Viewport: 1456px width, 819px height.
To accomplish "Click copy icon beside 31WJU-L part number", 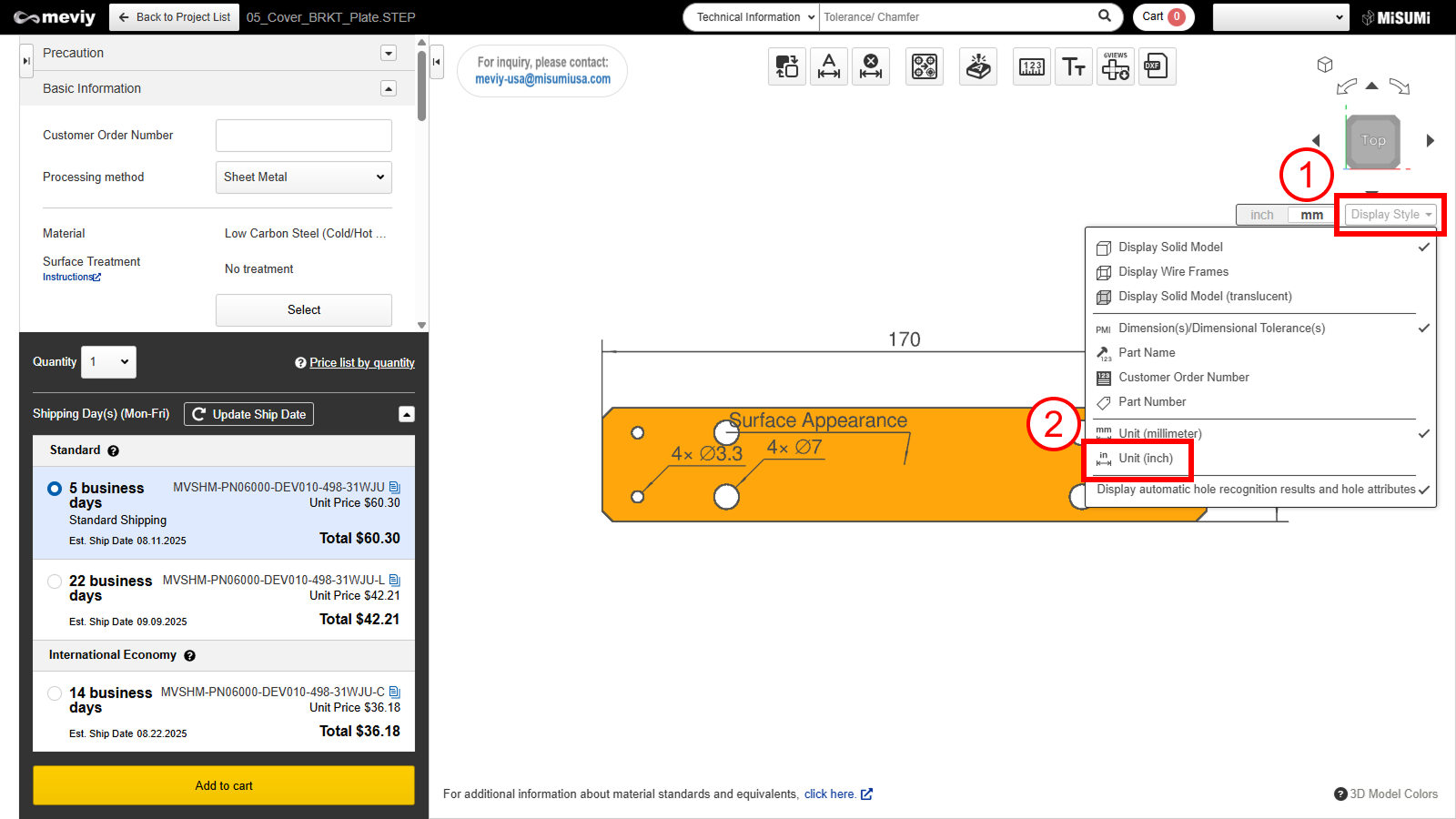I will click(395, 581).
